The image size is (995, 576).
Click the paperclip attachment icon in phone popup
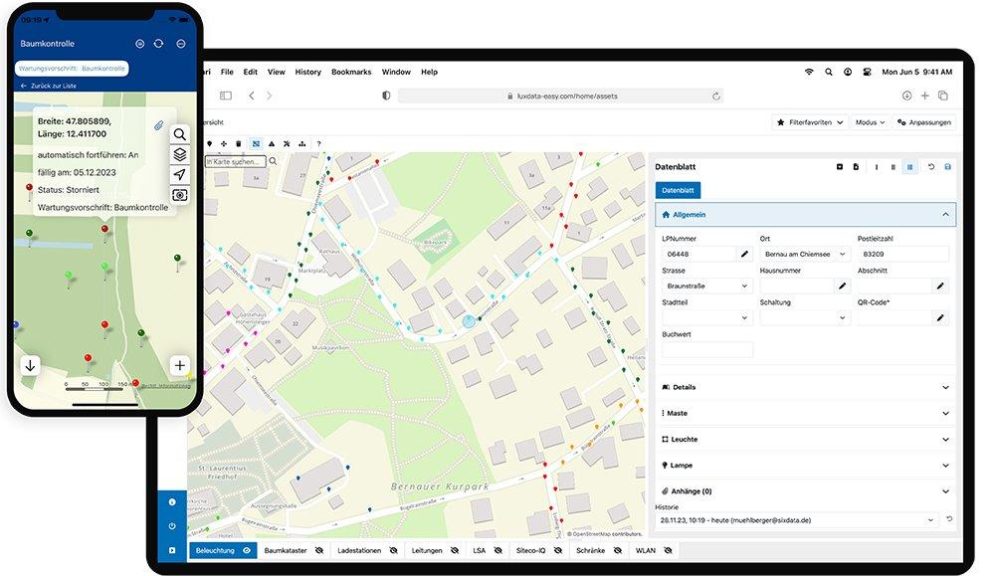[x=158, y=125]
